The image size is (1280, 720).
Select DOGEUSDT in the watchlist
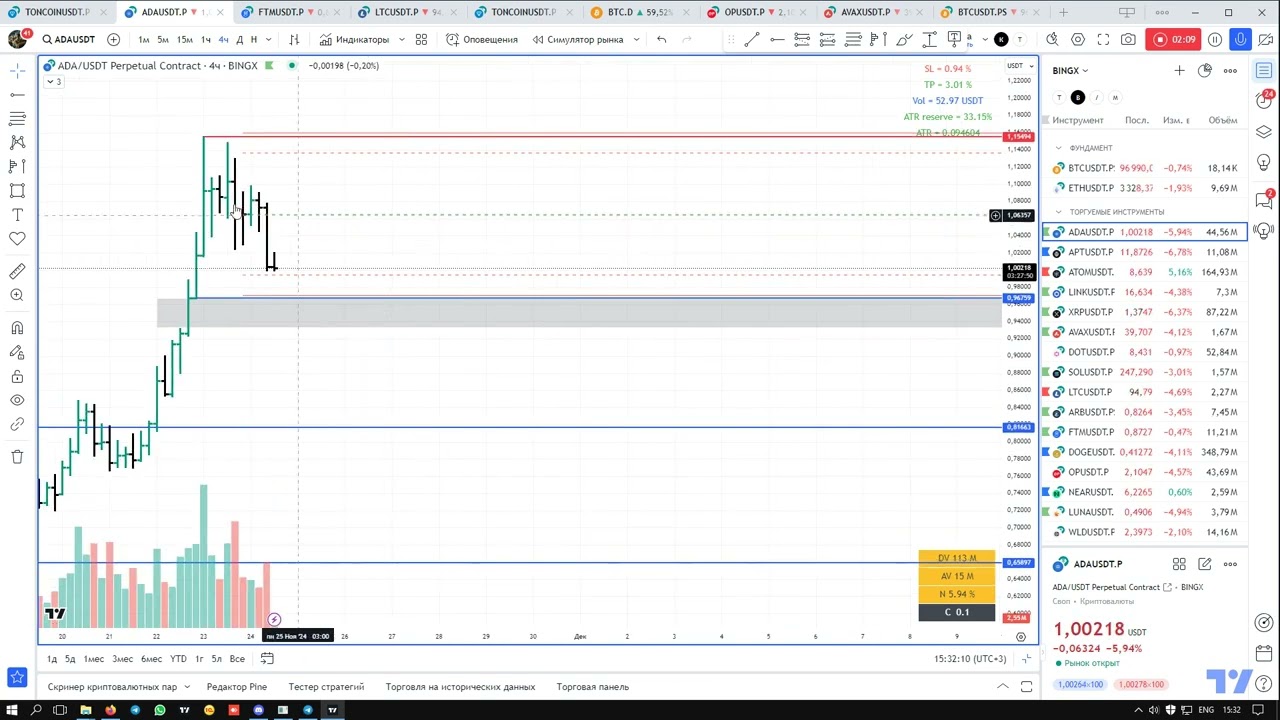coord(1145,452)
